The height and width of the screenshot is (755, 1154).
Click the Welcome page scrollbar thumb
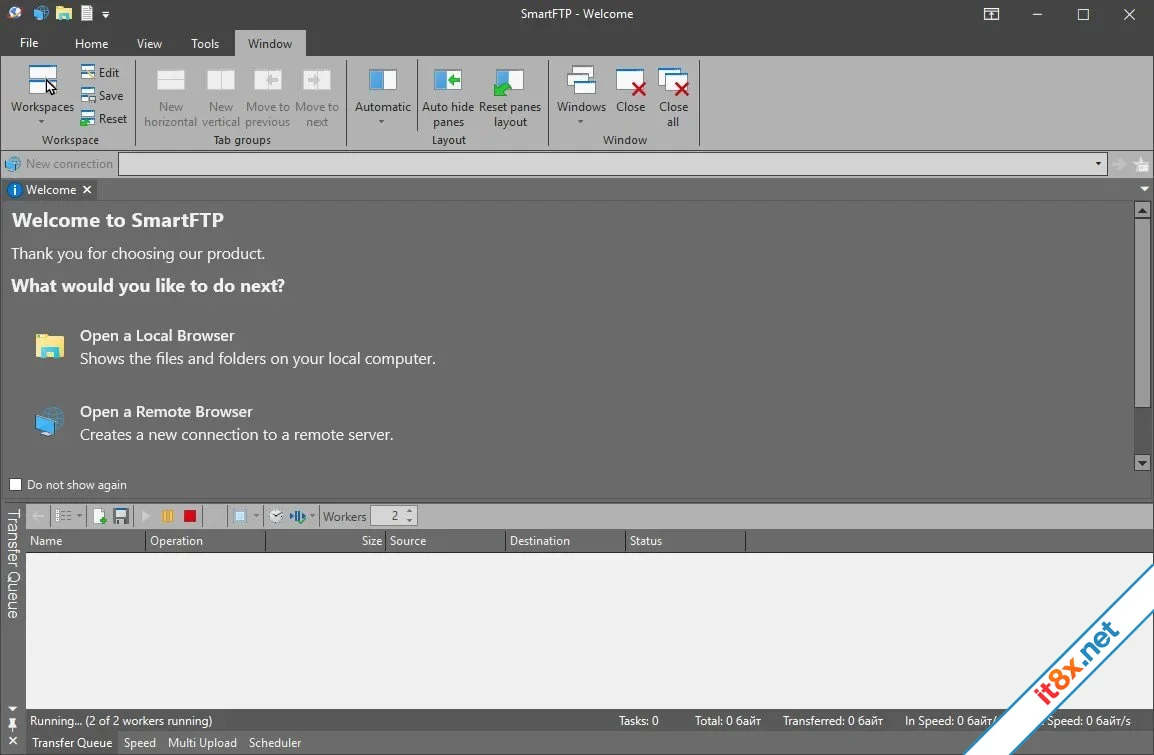1142,313
